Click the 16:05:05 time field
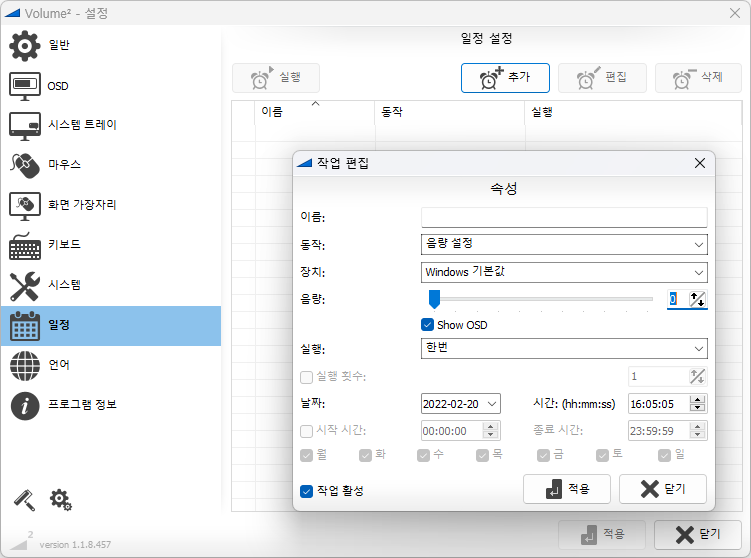The height and width of the screenshot is (558, 751). point(659,404)
